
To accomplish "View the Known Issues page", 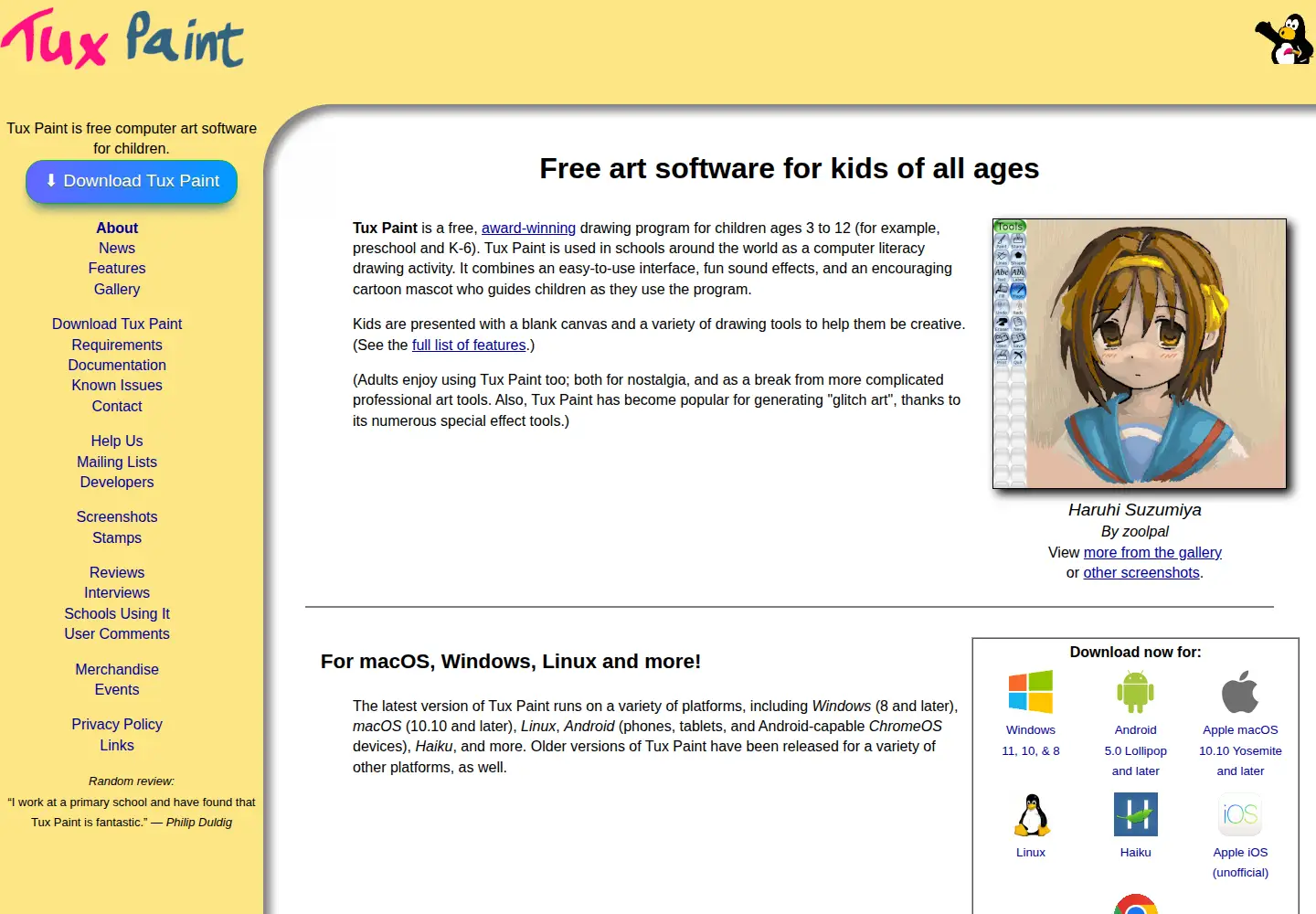I will click(117, 385).
